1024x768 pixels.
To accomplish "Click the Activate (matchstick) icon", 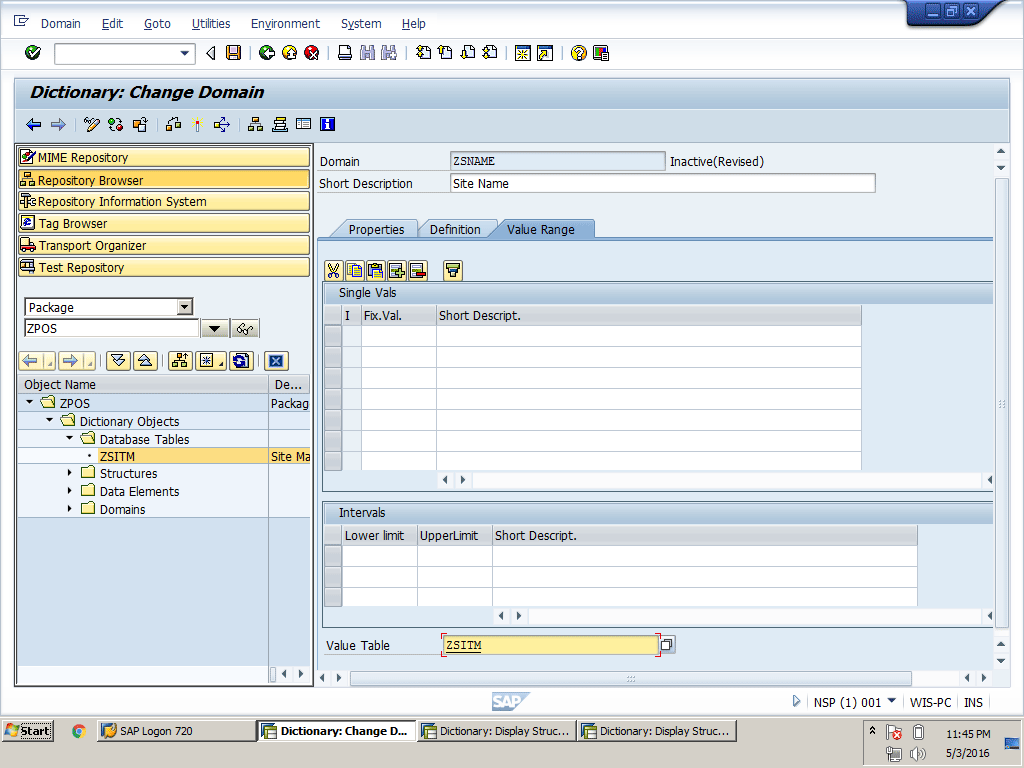I will pos(198,124).
